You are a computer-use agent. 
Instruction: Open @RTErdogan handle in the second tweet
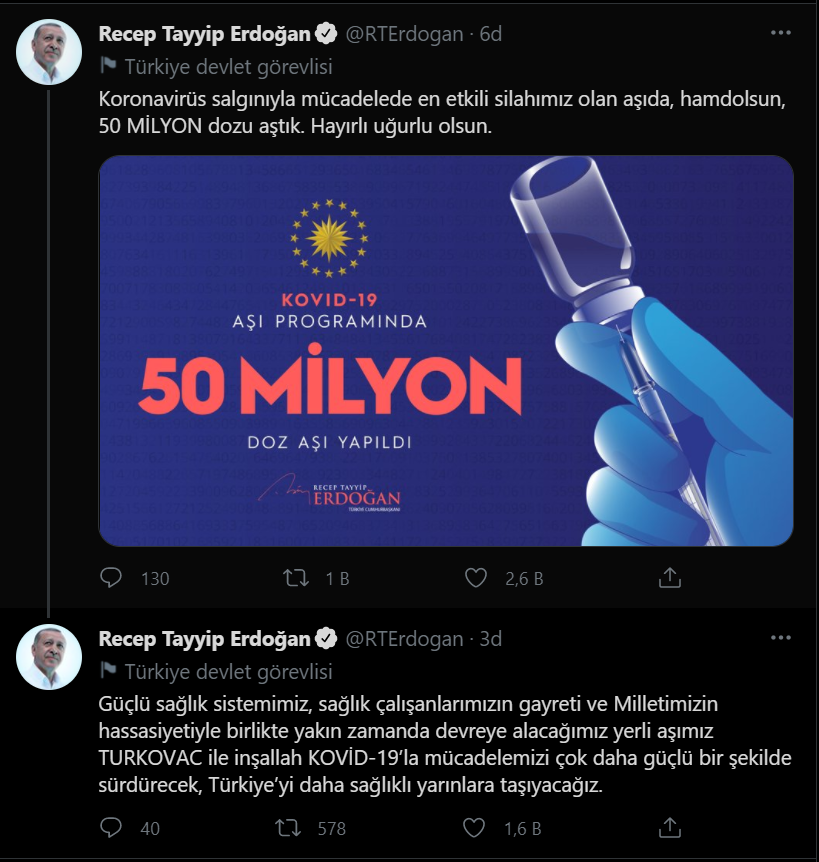pyautogui.click(x=404, y=639)
